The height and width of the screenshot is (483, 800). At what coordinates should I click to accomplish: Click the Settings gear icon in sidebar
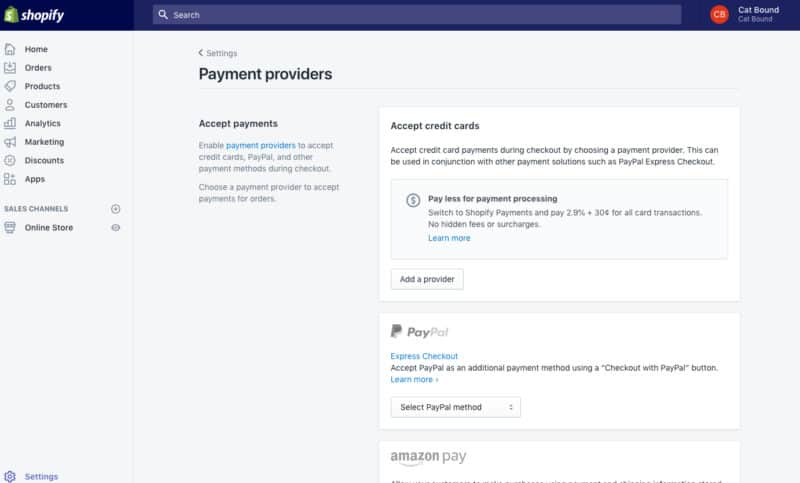(x=10, y=476)
